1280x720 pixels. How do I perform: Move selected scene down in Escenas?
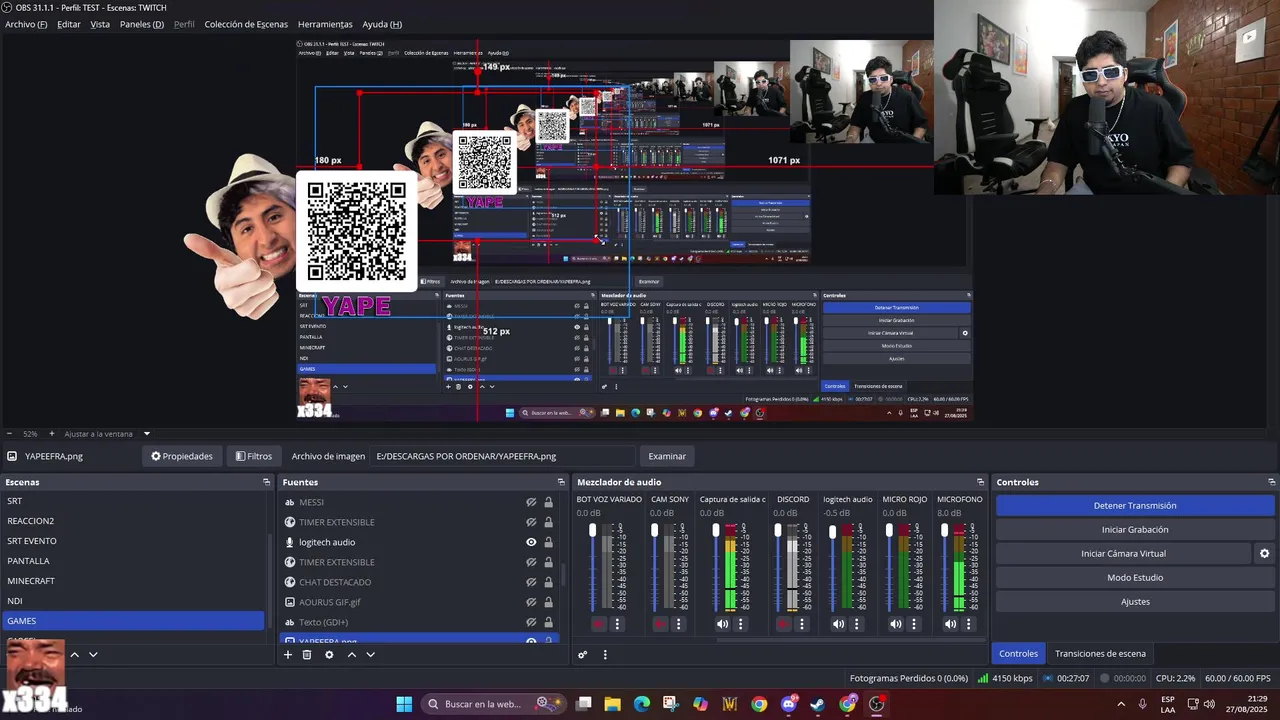click(93, 655)
